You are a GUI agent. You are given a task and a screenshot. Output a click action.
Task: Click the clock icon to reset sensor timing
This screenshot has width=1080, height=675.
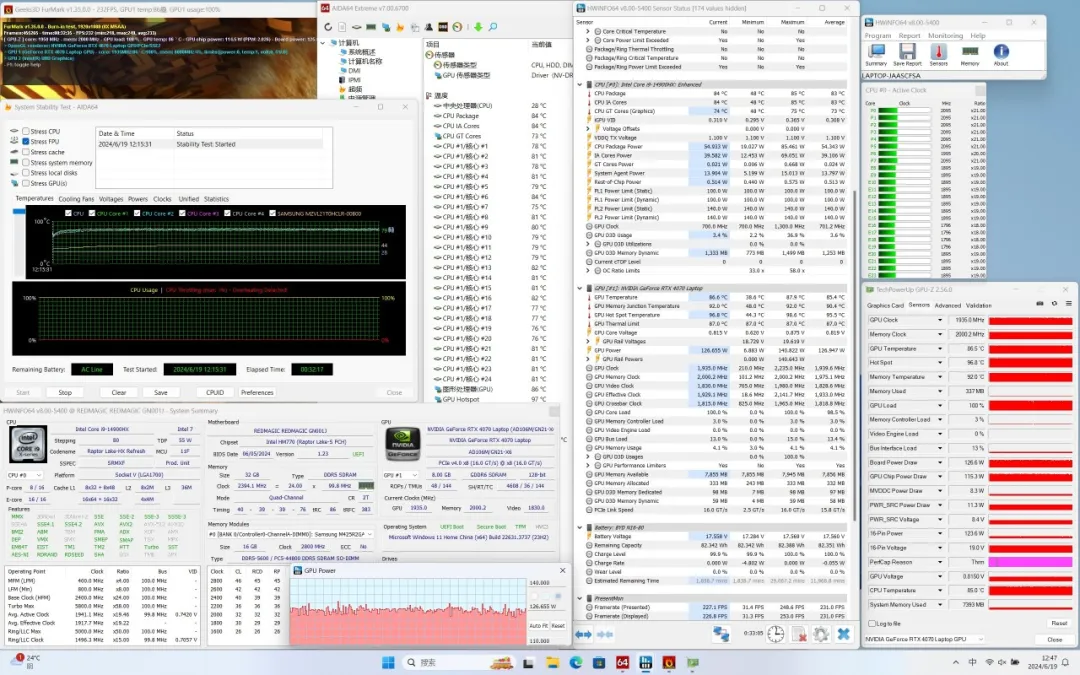click(x=776, y=634)
